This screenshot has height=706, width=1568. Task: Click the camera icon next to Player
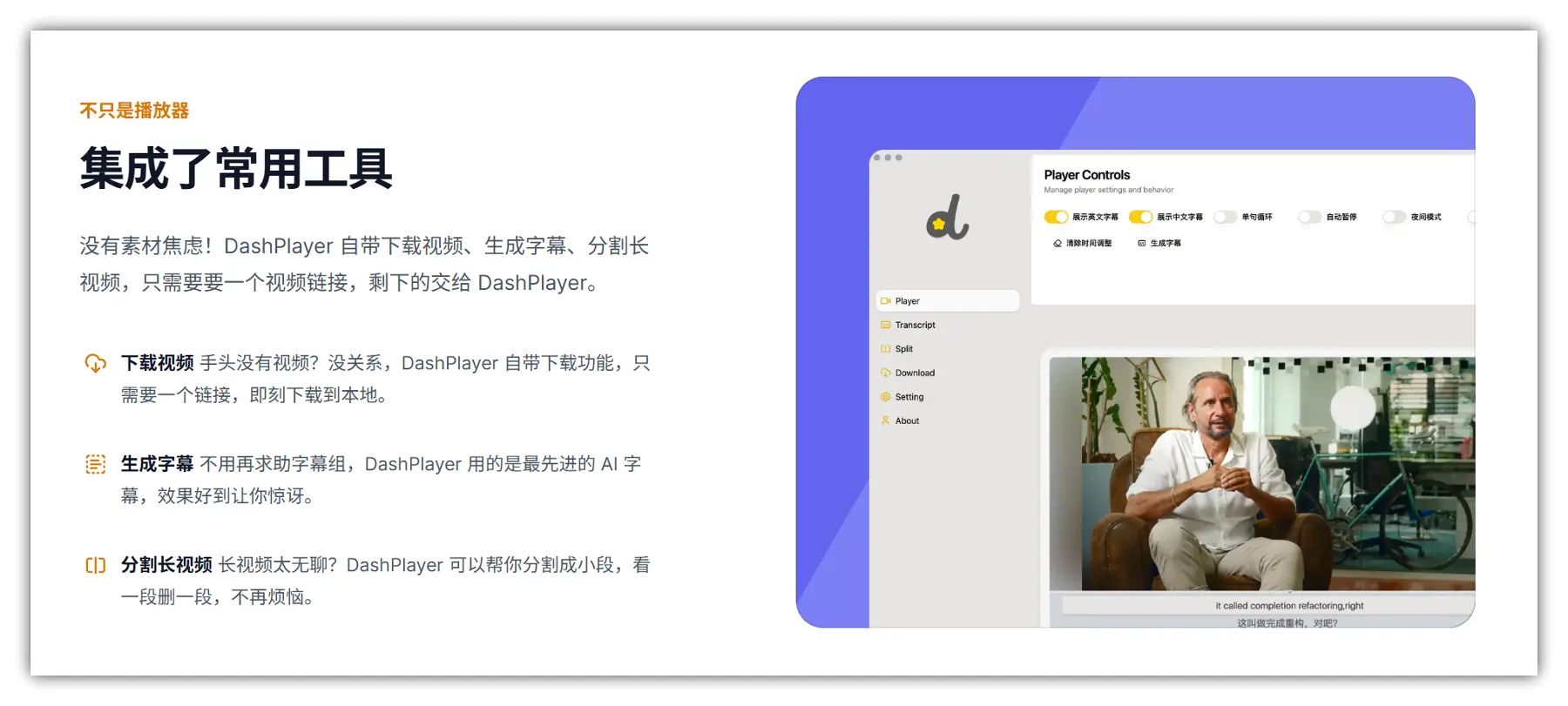[886, 301]
